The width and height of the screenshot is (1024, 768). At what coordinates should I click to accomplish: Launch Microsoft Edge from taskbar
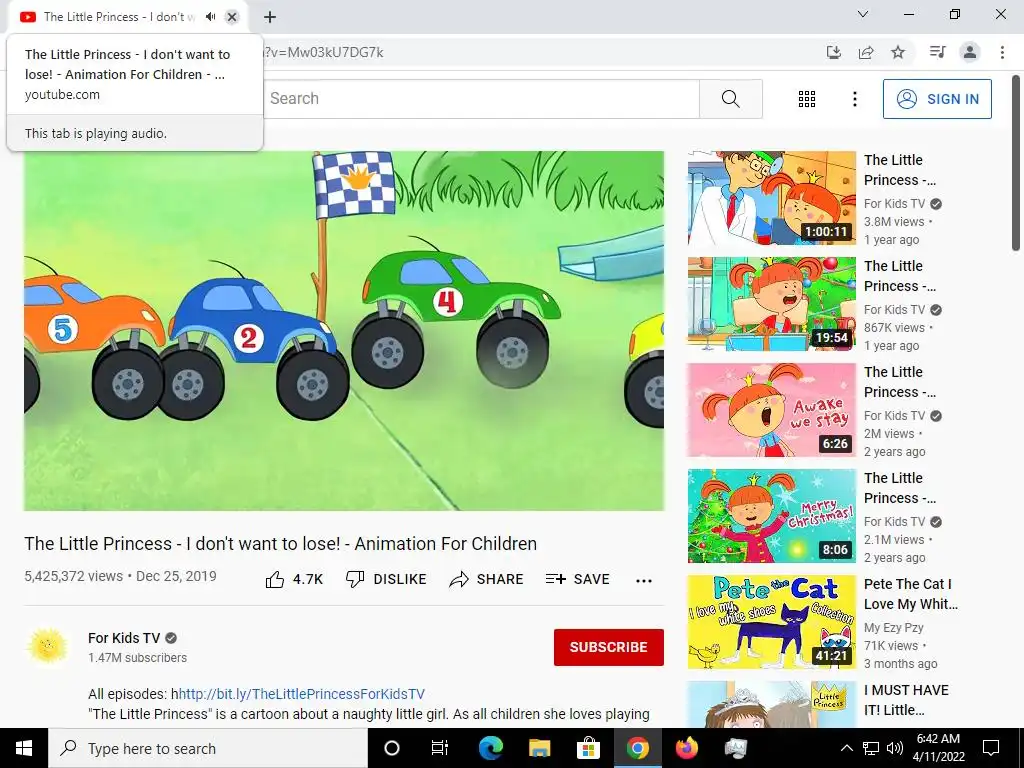490,748
